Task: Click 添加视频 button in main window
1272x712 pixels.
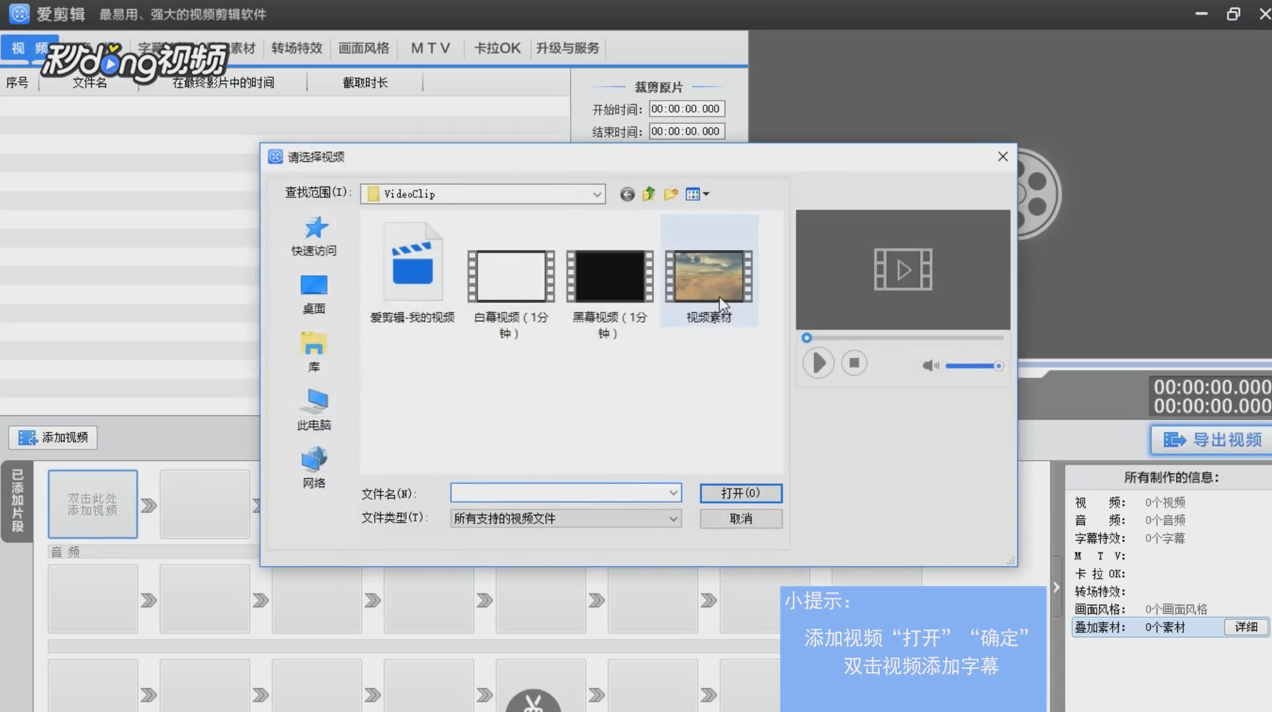Action: 54,437
